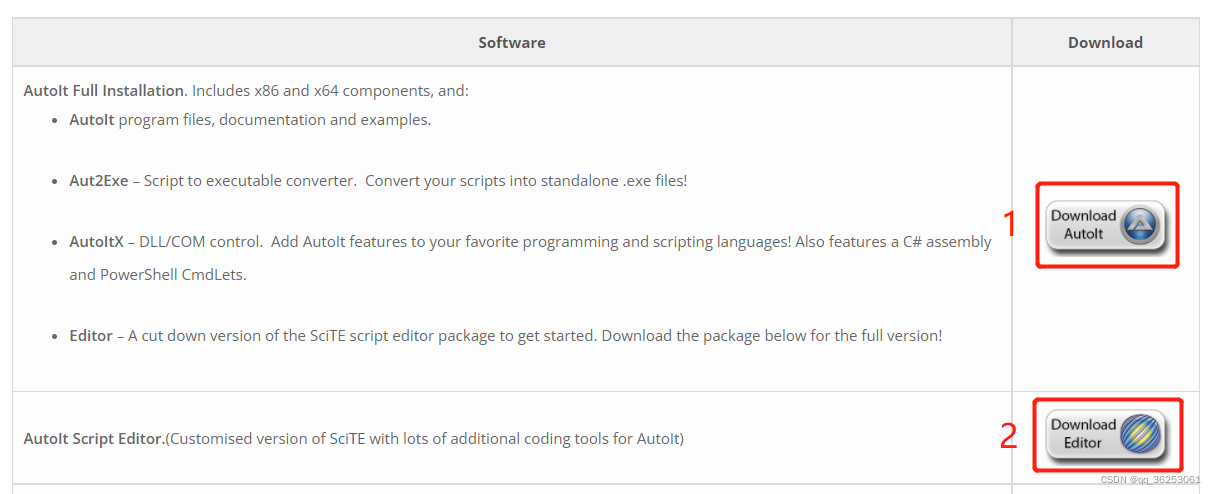Click the bold Aut2Exe list item
The height and width of the screenshot is (494, 1216).
point(98,181)
